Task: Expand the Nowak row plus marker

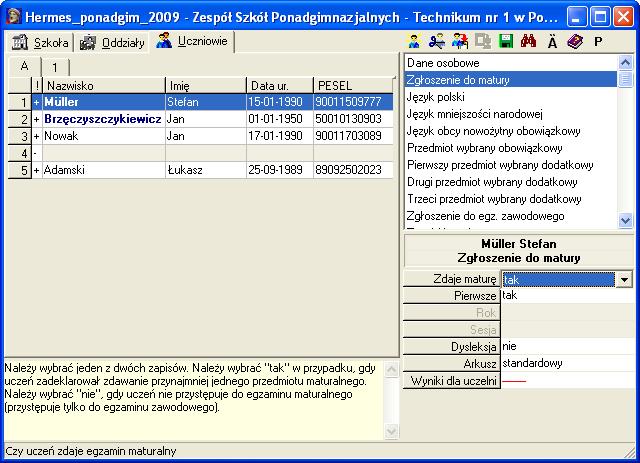Action: [x=37, y=136]
